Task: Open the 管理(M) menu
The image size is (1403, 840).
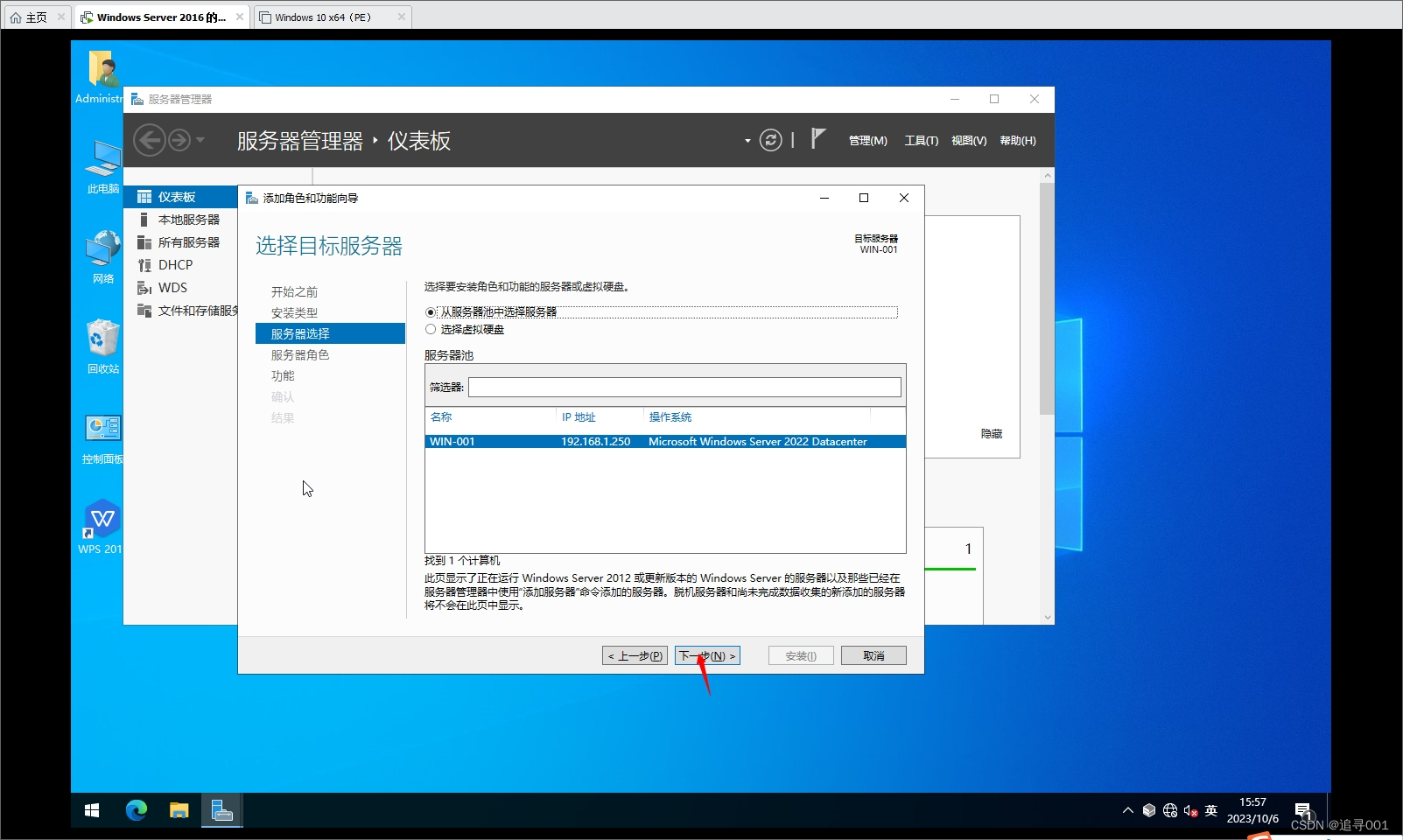Action: click(x=867, y=141)
